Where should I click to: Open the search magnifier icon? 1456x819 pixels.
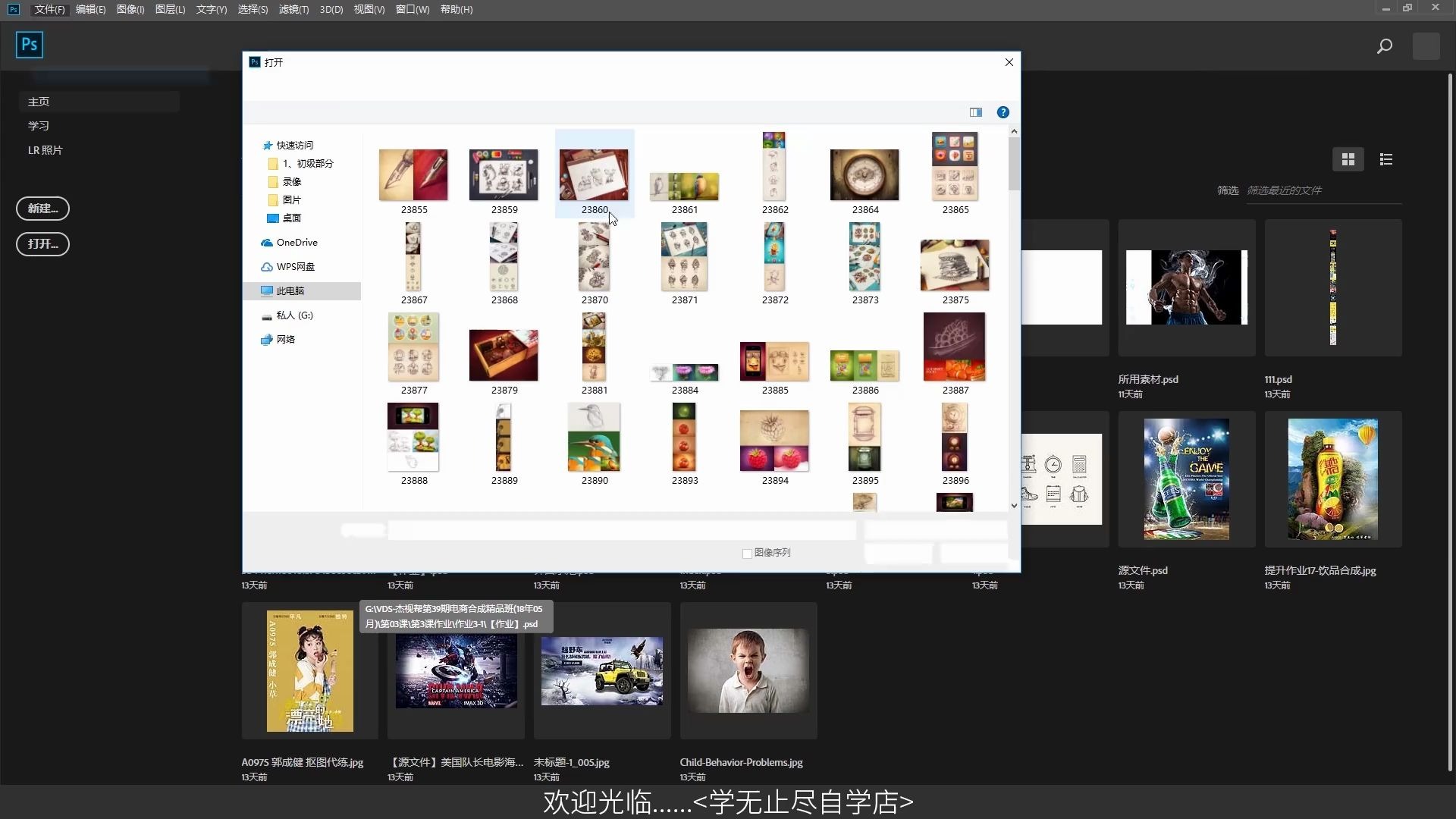pyautogui.click(x=1384, y=46)
